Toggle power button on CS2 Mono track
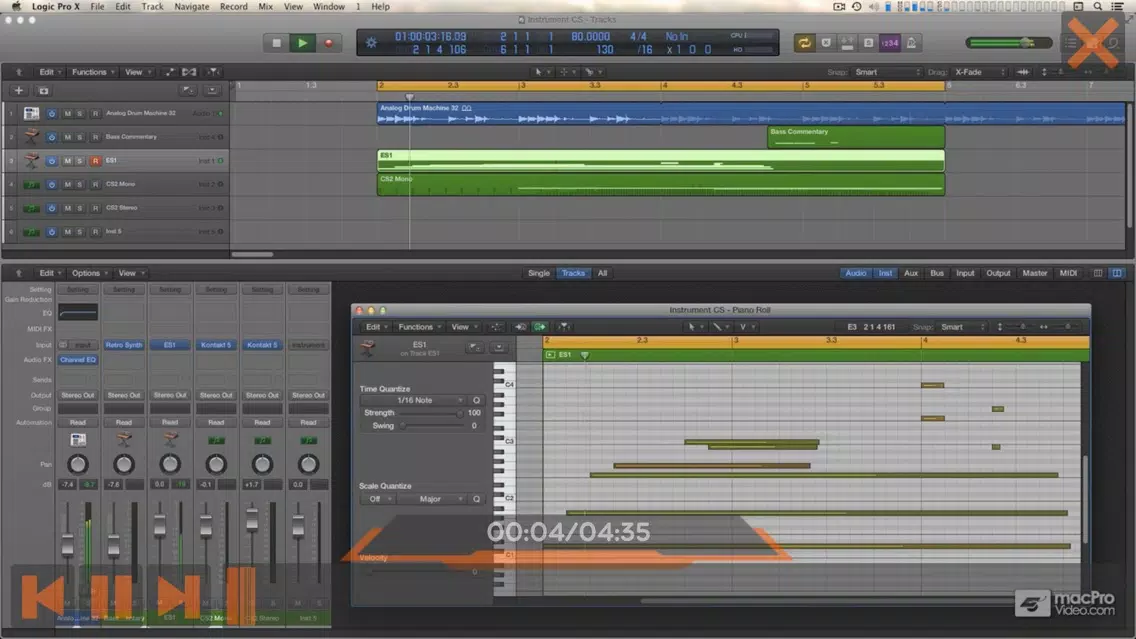This screenshot has width=1136, height=639. pos(51,185)
